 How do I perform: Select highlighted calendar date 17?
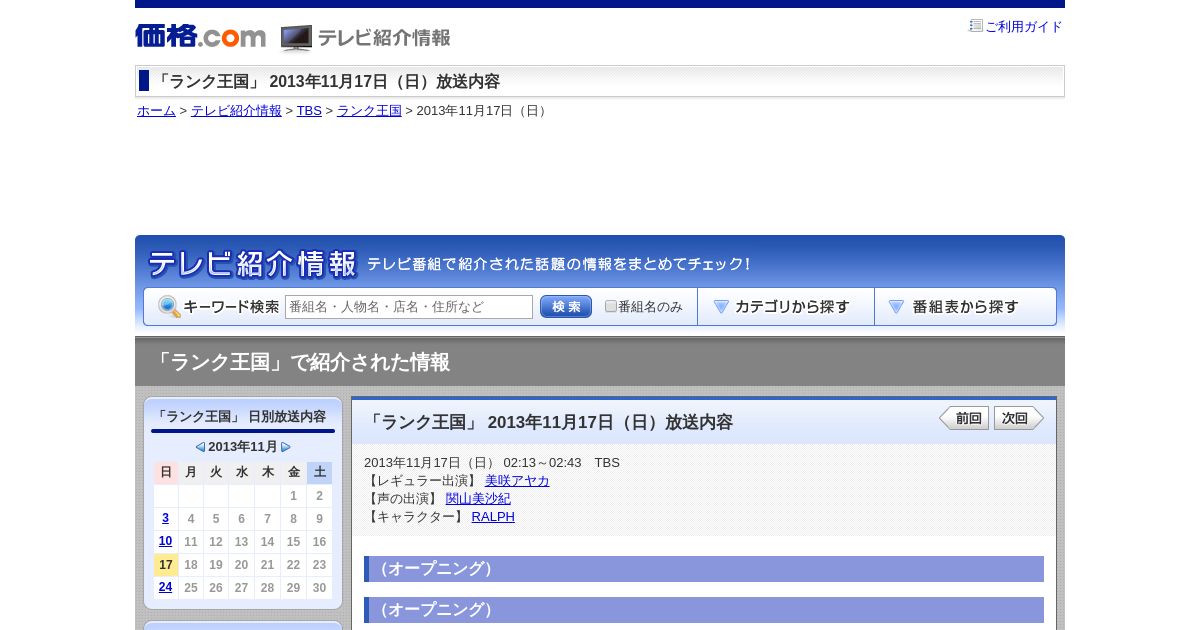[x=166, y=565]
